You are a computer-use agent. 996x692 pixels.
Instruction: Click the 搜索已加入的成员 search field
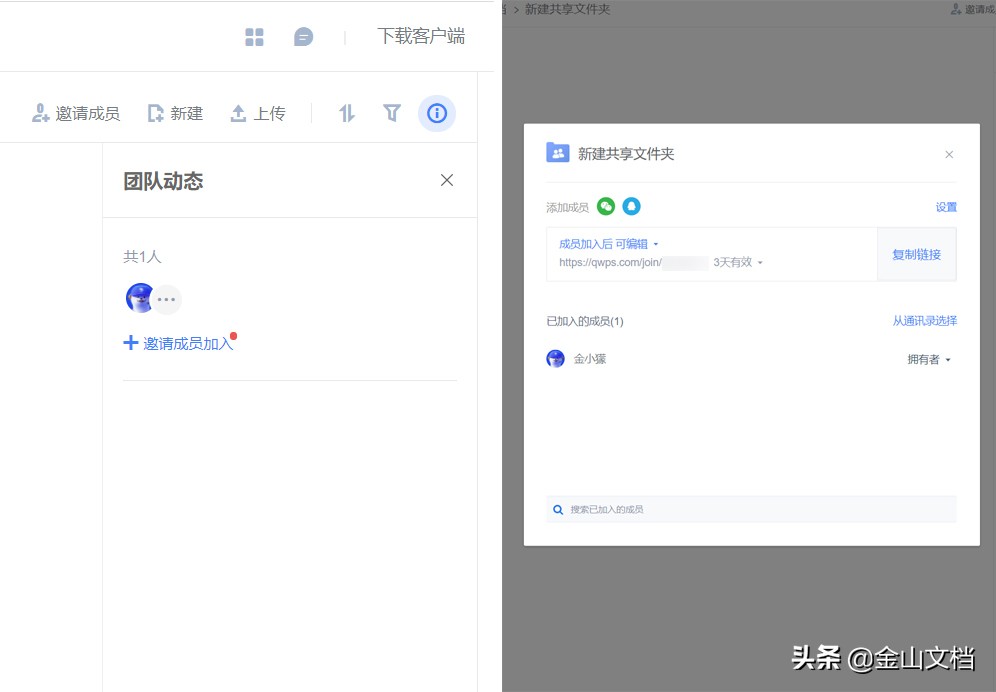(x=750, y=510)
